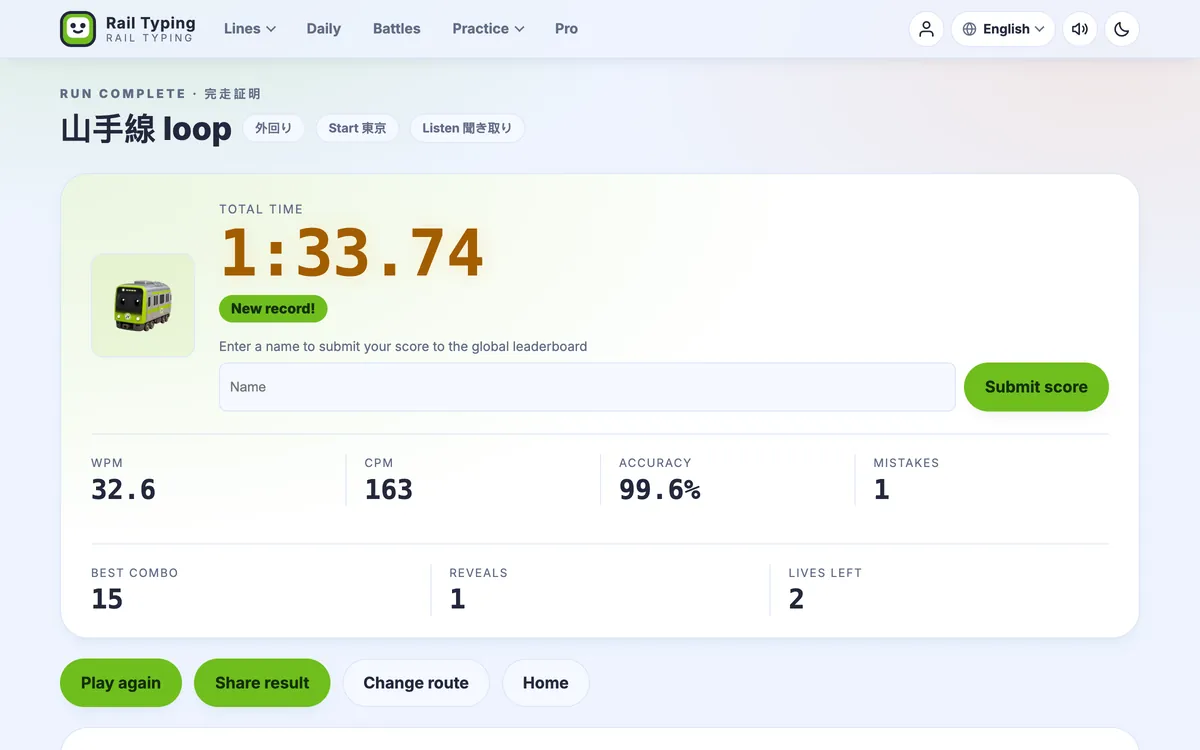Open the Pro page

pos(566,29)
